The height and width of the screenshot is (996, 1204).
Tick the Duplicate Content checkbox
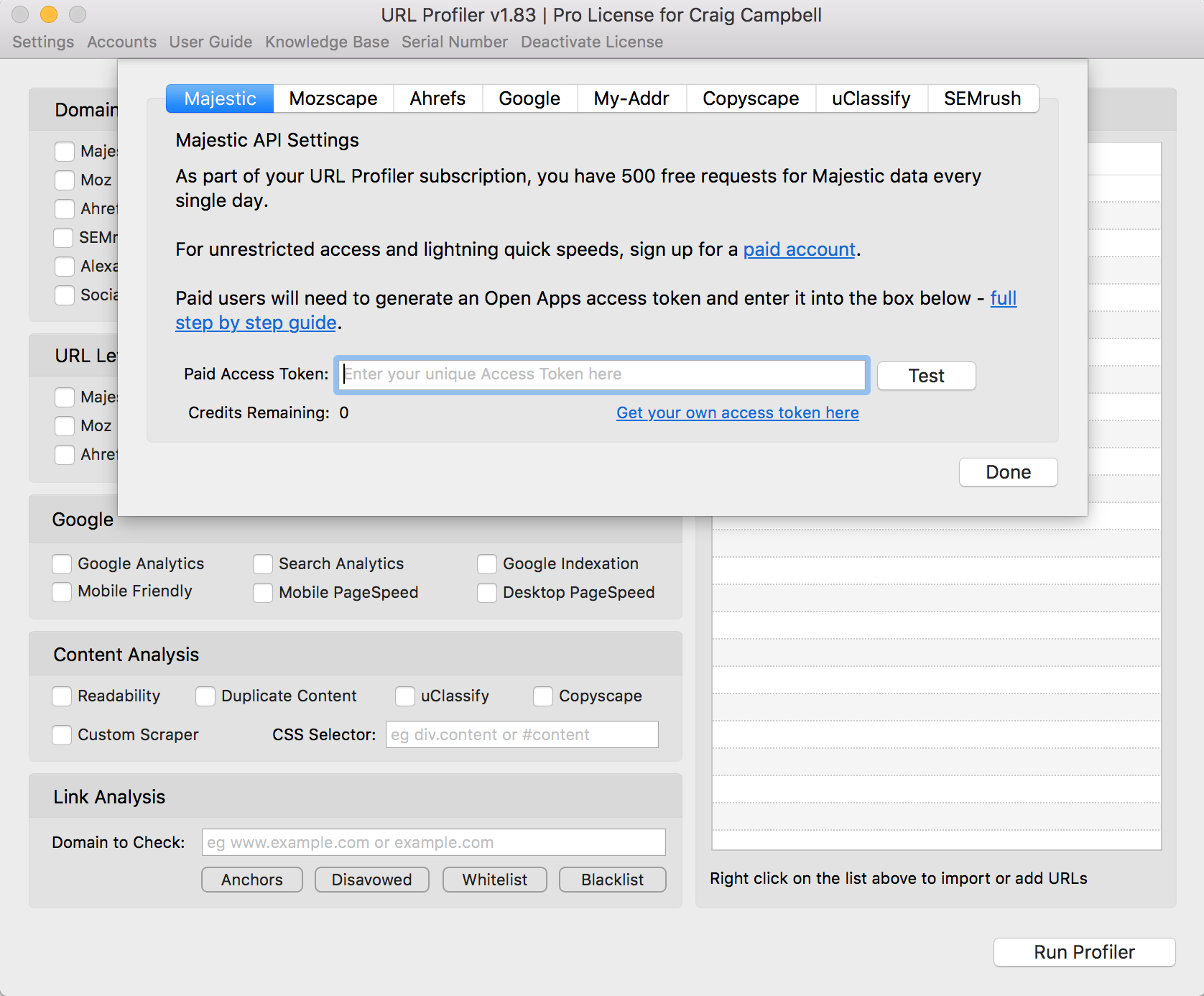click(x=205, y=696)
